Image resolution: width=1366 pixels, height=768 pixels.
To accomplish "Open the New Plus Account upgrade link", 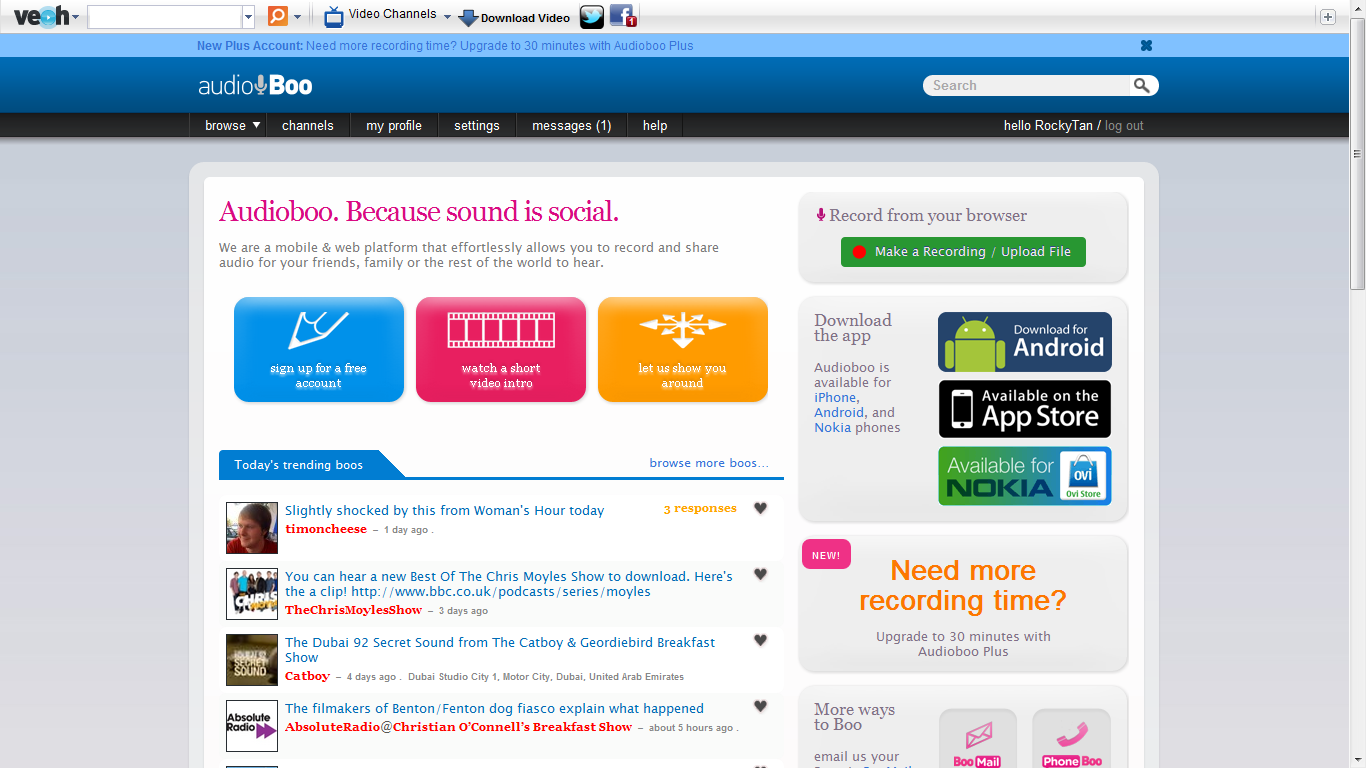I will coord(445,45).
